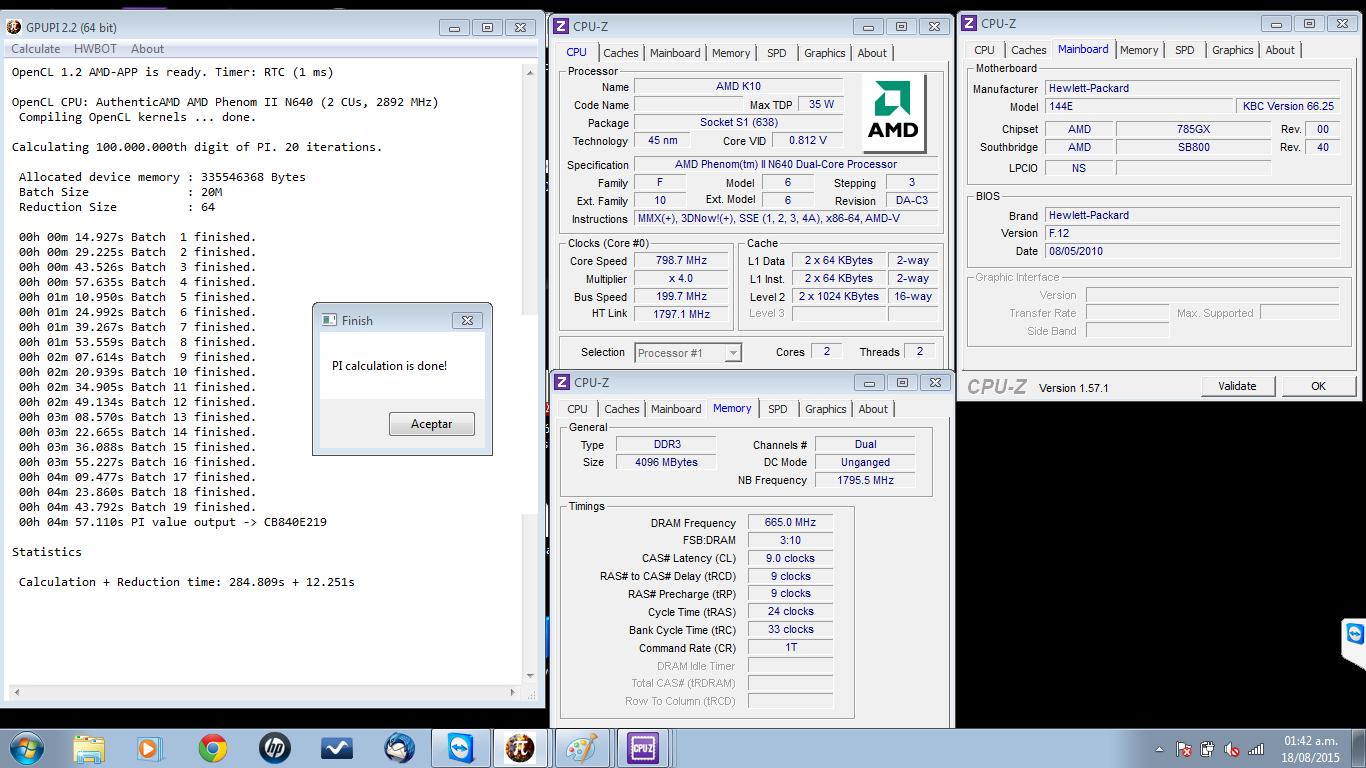This screenshot has height=768, width=1366.
Task: Click the BIOS date 08/05/2010 field
Action: coord(1192,251)
